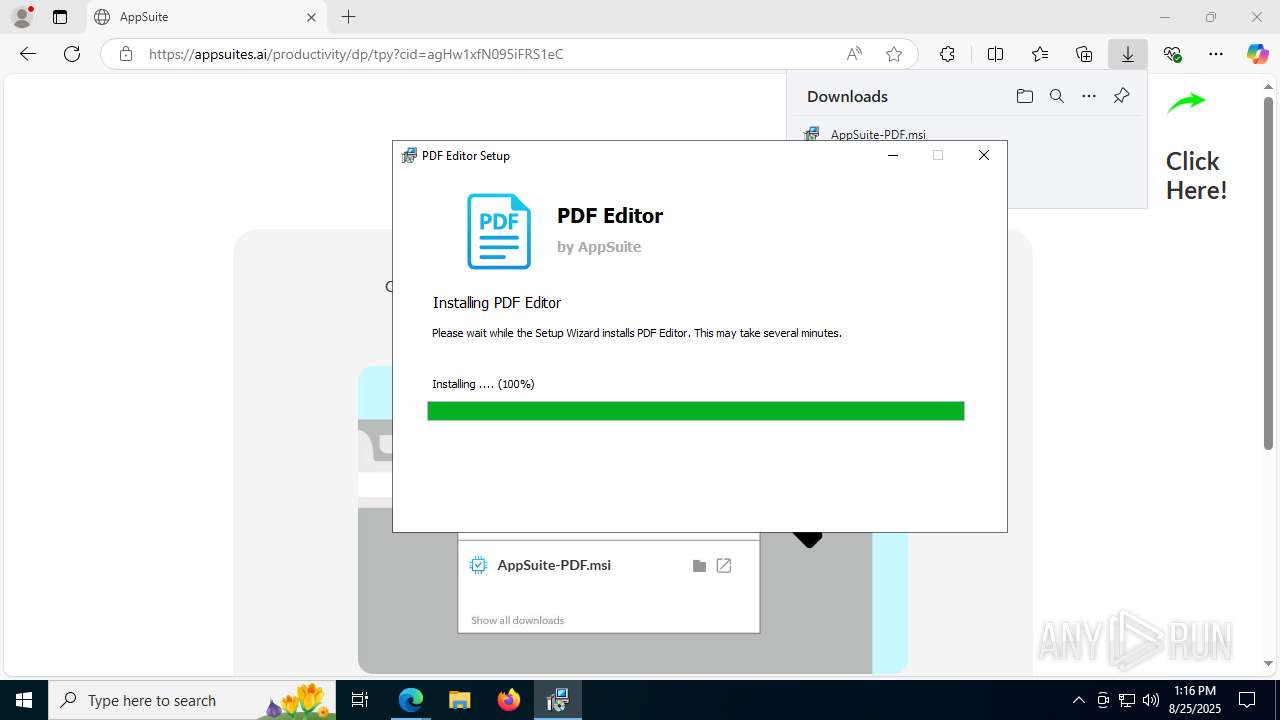
Task: Click the PDF Editor logo icon
Action: coord(499,231)
